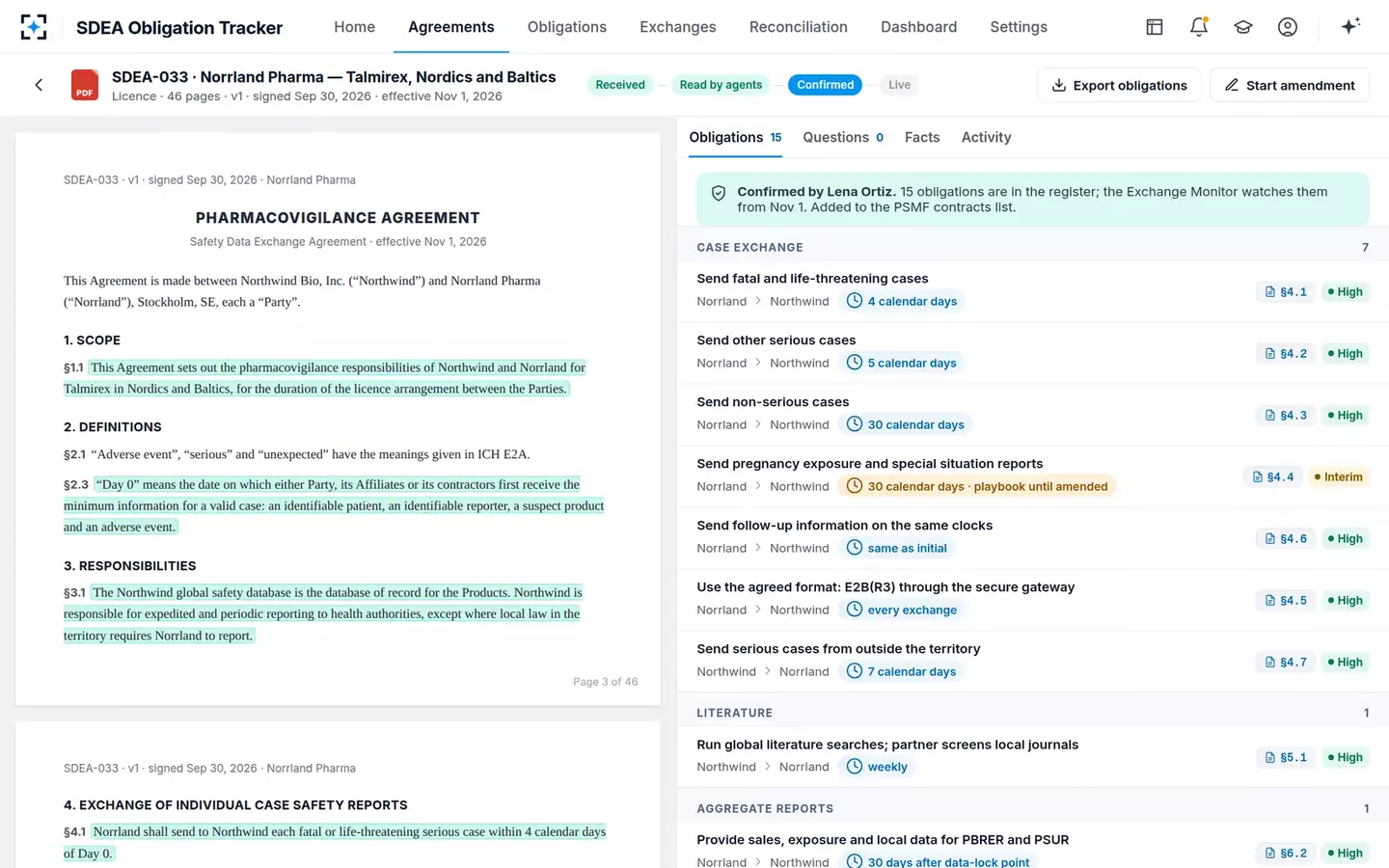Open the Exchanges menu item

[x=677, y=27]
